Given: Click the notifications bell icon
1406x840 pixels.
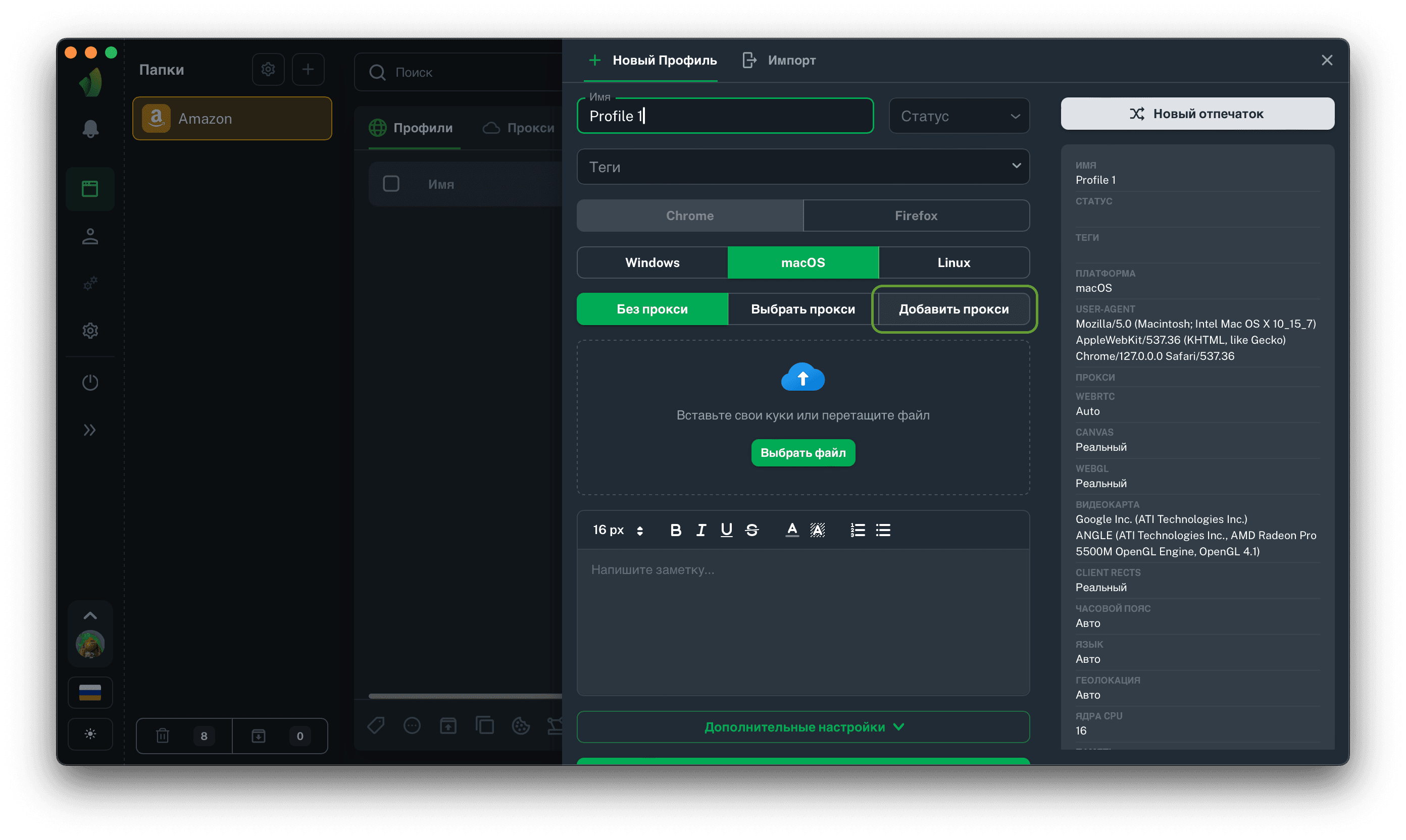Looking at the screenshot, I should pos(90,129).
